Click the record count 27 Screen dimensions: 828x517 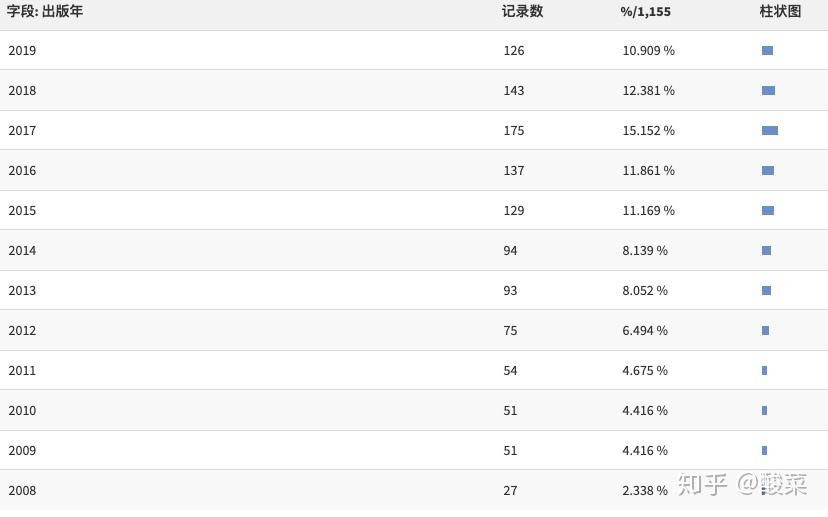pos(510,491)
